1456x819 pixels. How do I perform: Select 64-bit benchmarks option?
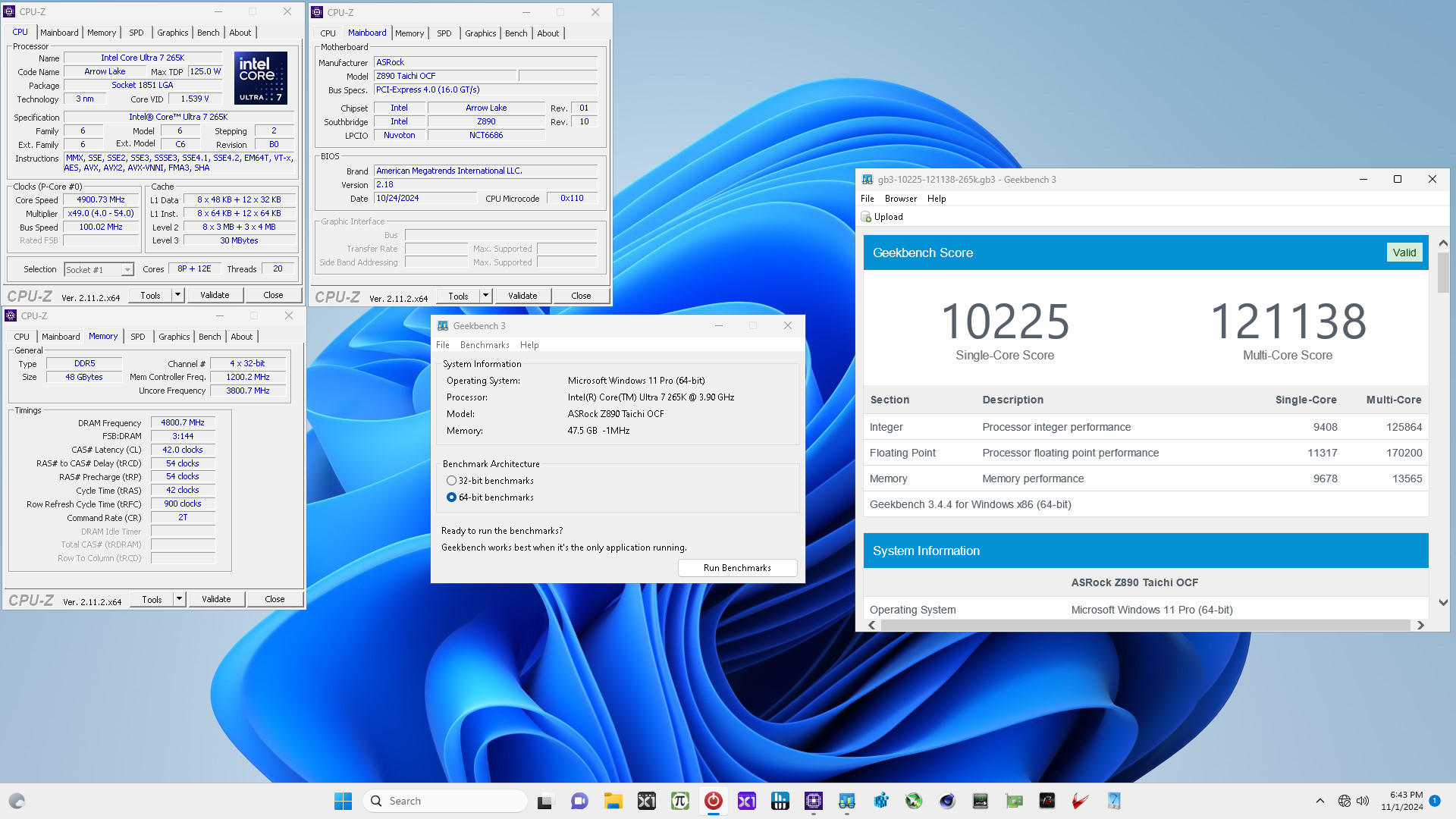[452, 497]
